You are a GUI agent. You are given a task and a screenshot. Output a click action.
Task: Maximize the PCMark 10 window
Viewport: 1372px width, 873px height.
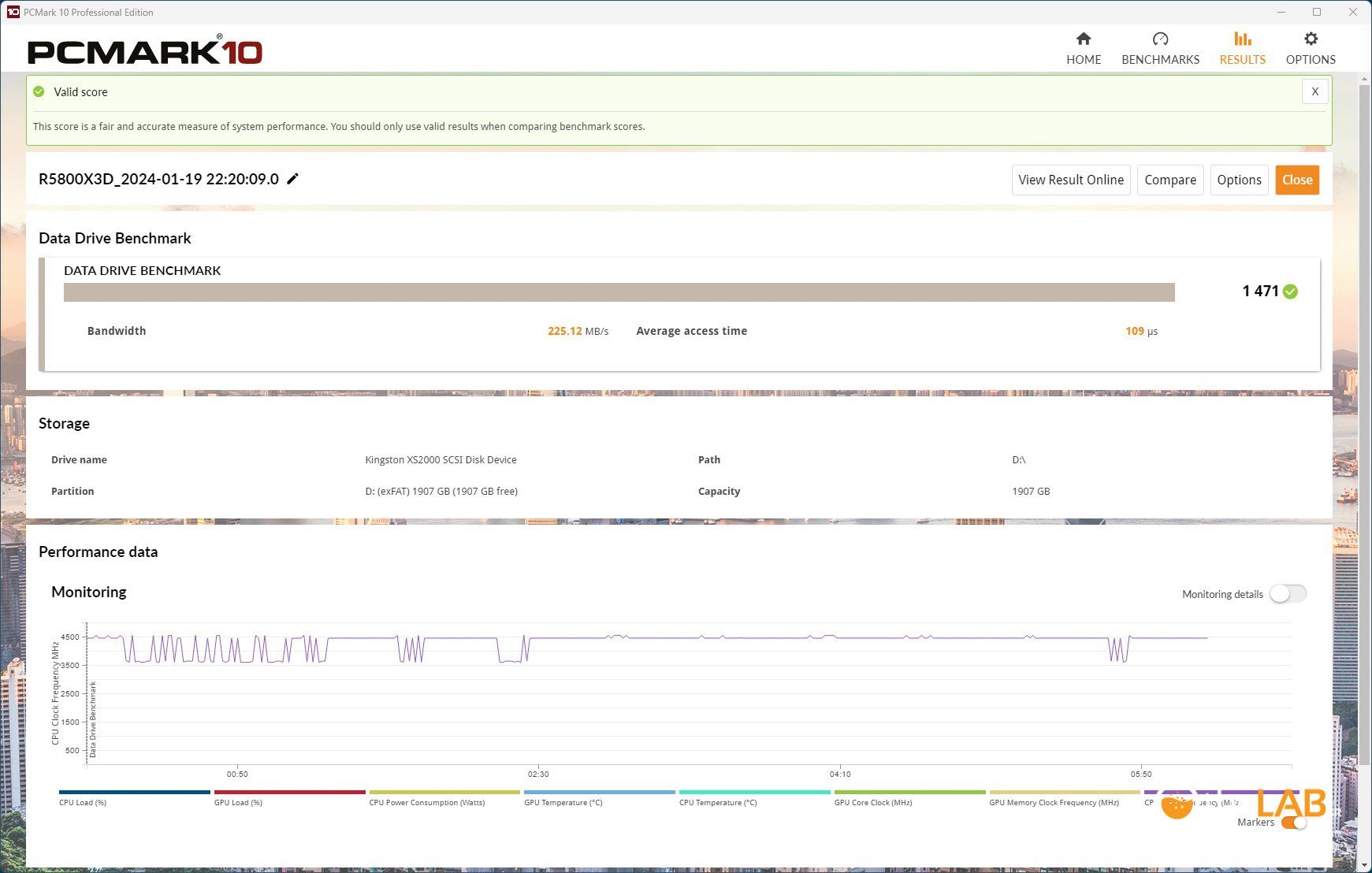click(x=1316, y=12)
